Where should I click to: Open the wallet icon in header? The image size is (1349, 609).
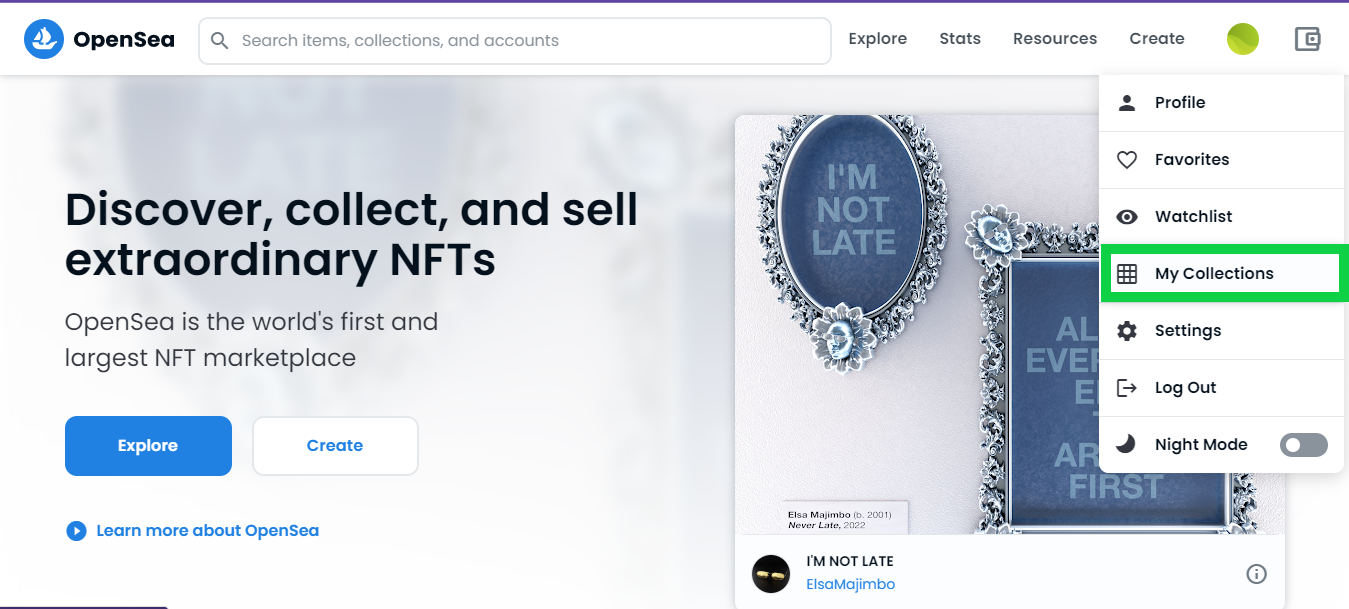tap(1307, 39)
